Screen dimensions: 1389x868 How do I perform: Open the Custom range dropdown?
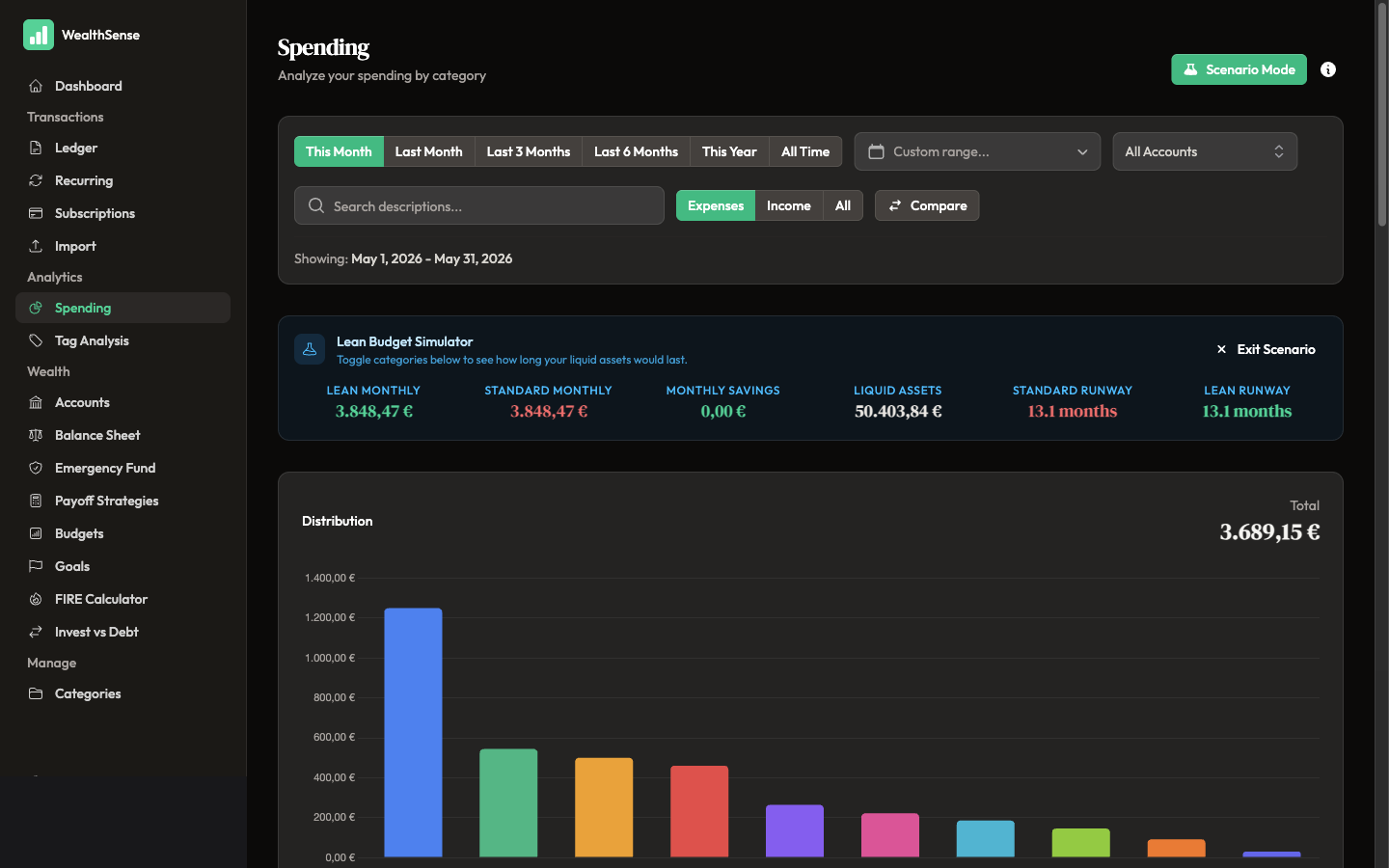[977, 151]
